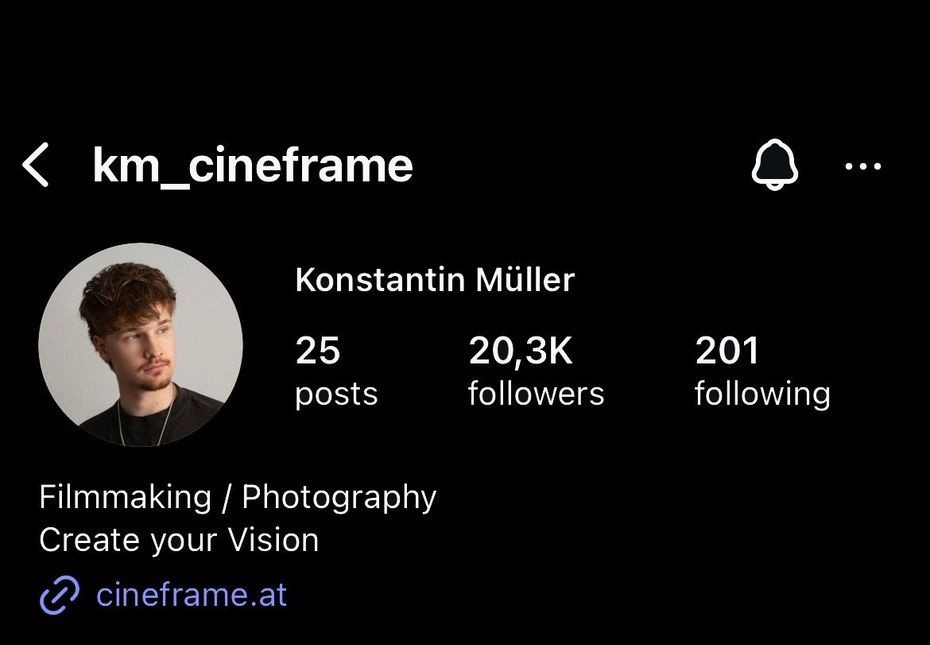Click the word "Filmmaking" in bio
The width and height of the screenshot is (930, 645).
coord(125,497)
